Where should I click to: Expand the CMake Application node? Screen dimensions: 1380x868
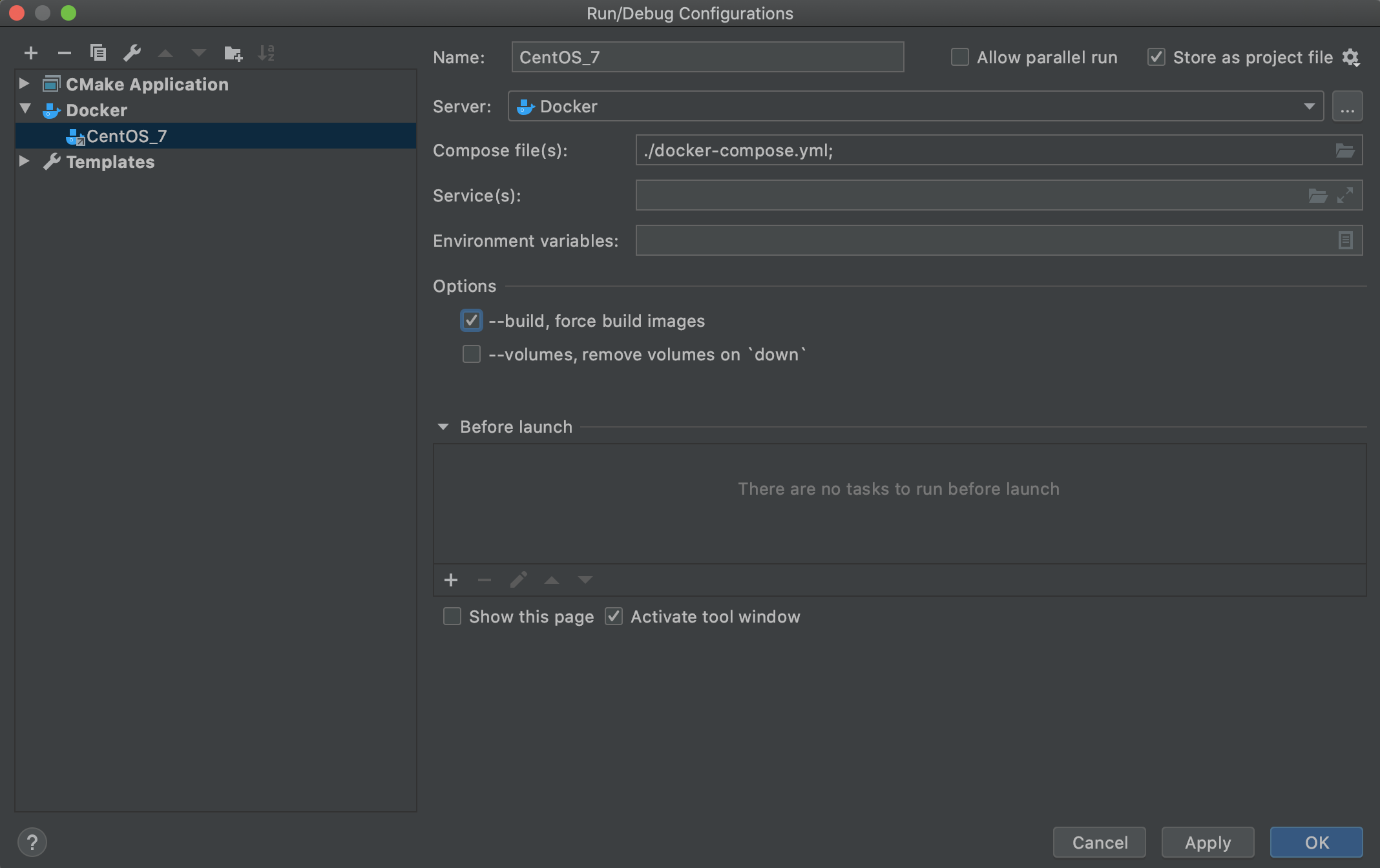click(24, 84)
